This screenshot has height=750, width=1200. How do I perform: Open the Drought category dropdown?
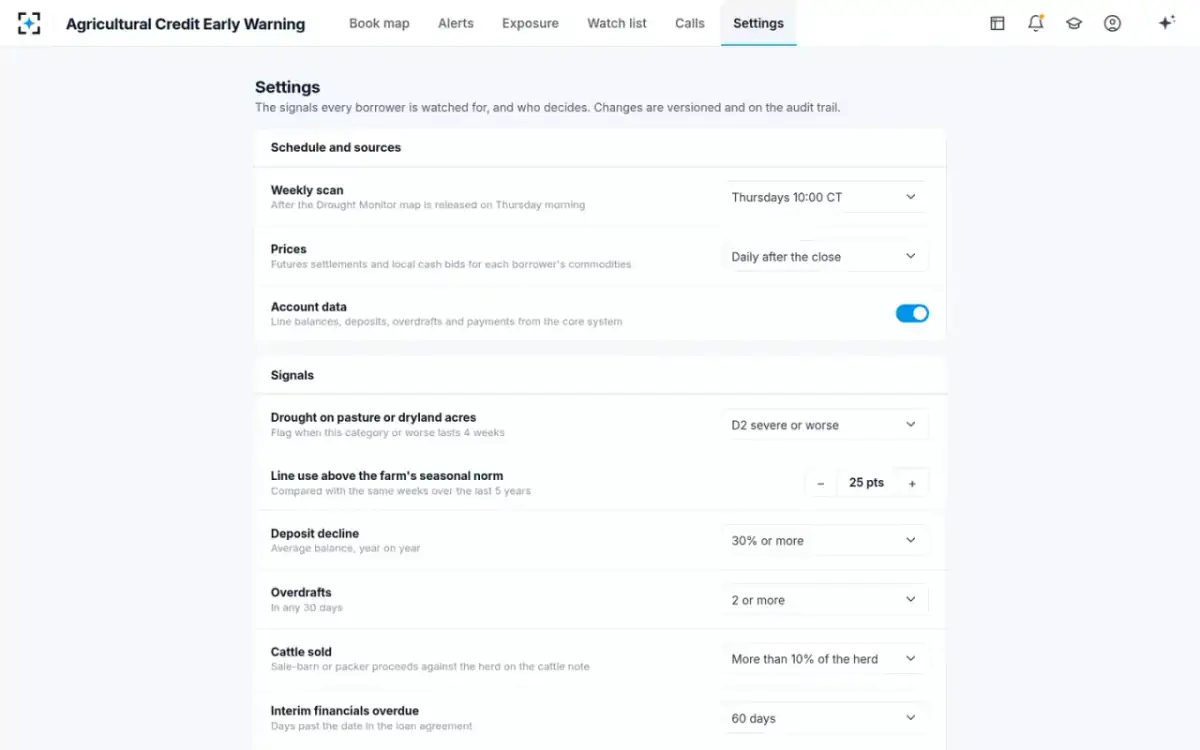[x=825, y=425]
